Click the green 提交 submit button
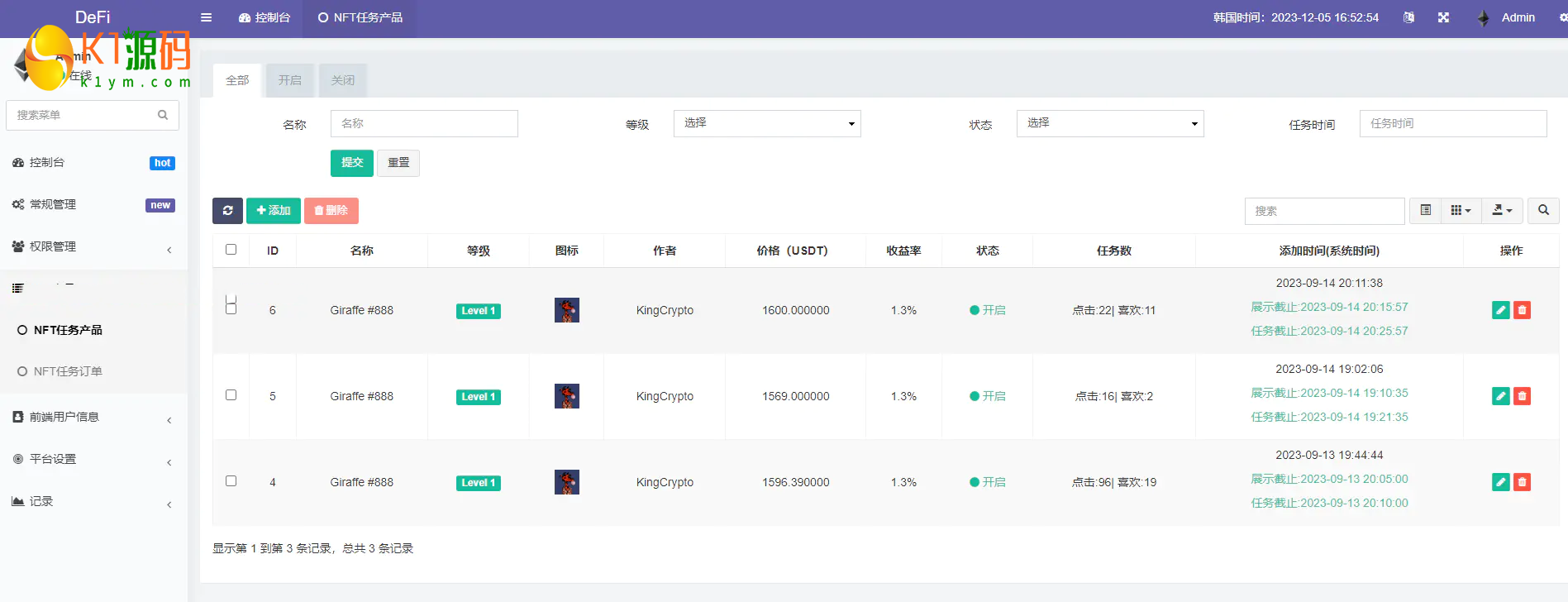The width and height of the screenshot is (1568, 602). (352, 163)
